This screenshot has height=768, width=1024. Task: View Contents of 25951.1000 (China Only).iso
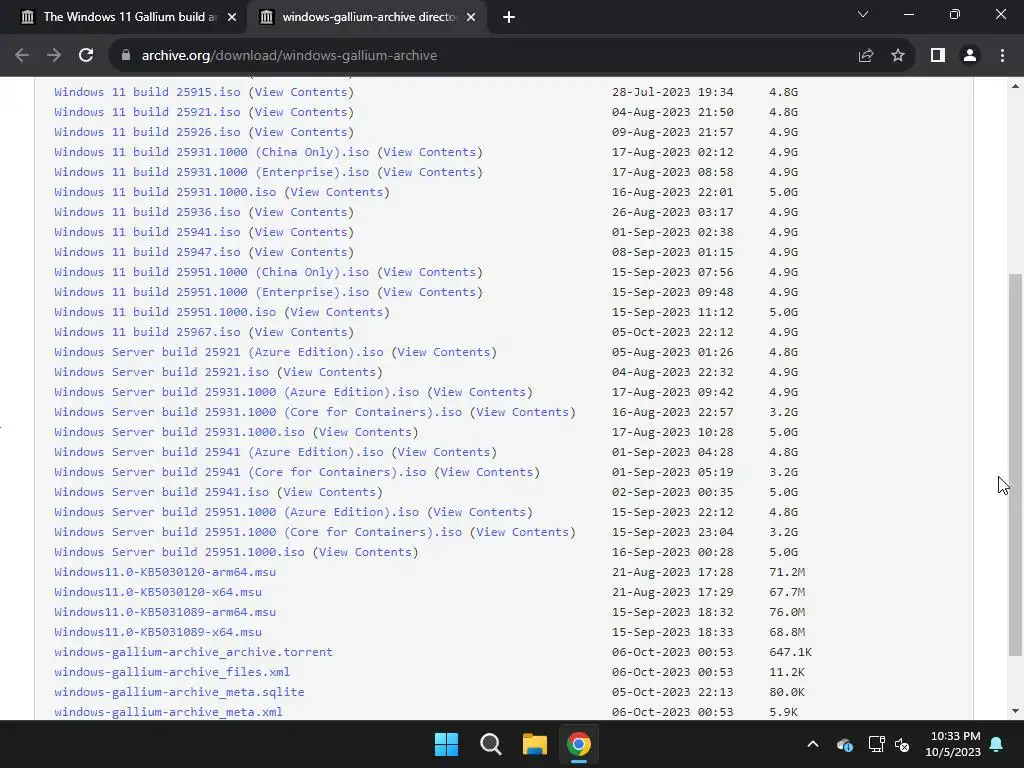(430, 272)
